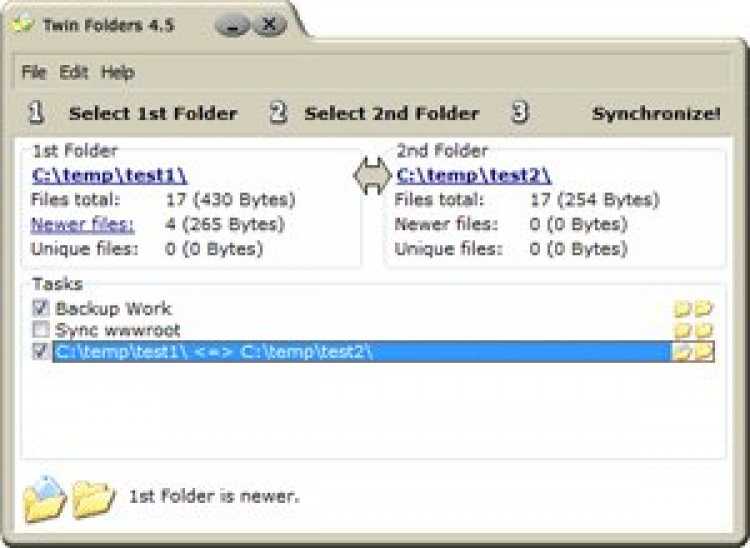750x548 pixels.
Task: Open the C:\temp\test2\ folder link
Action: coord(474,175)
